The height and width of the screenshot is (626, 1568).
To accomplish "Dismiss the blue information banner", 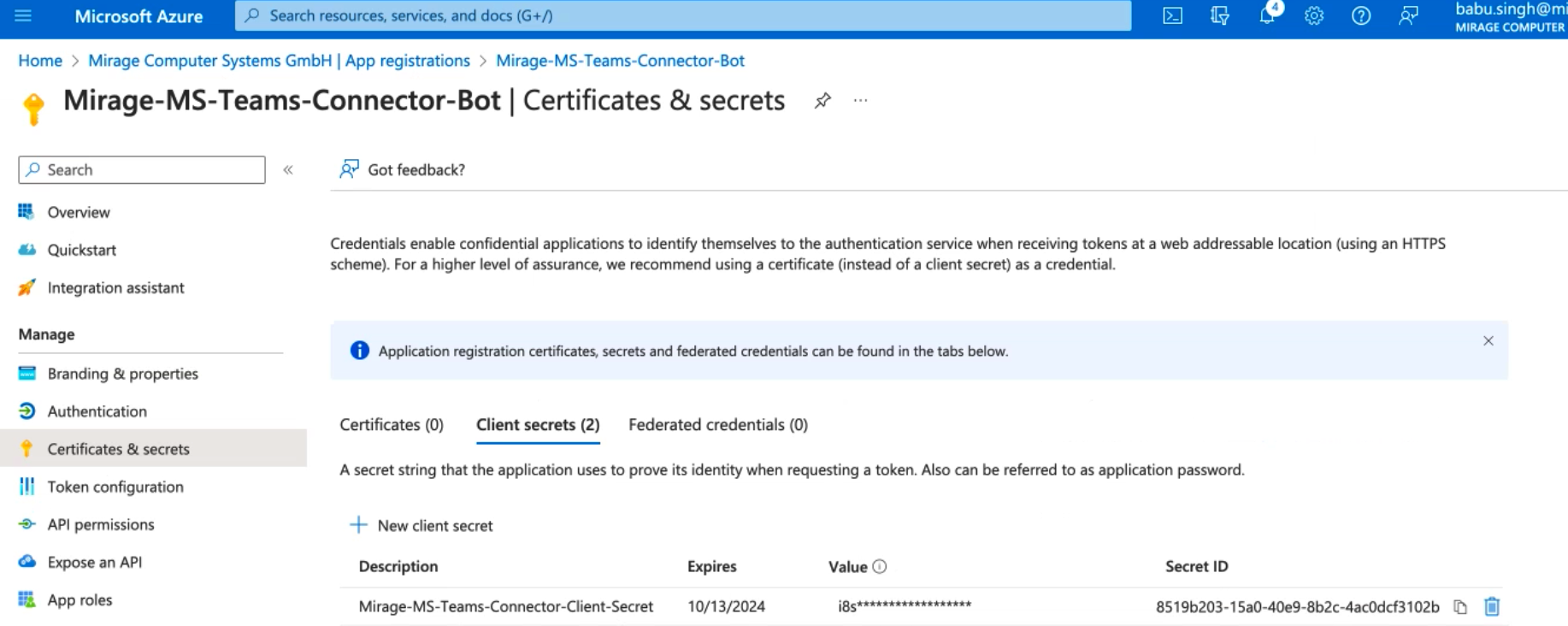I will click(x=1488, y=341).
